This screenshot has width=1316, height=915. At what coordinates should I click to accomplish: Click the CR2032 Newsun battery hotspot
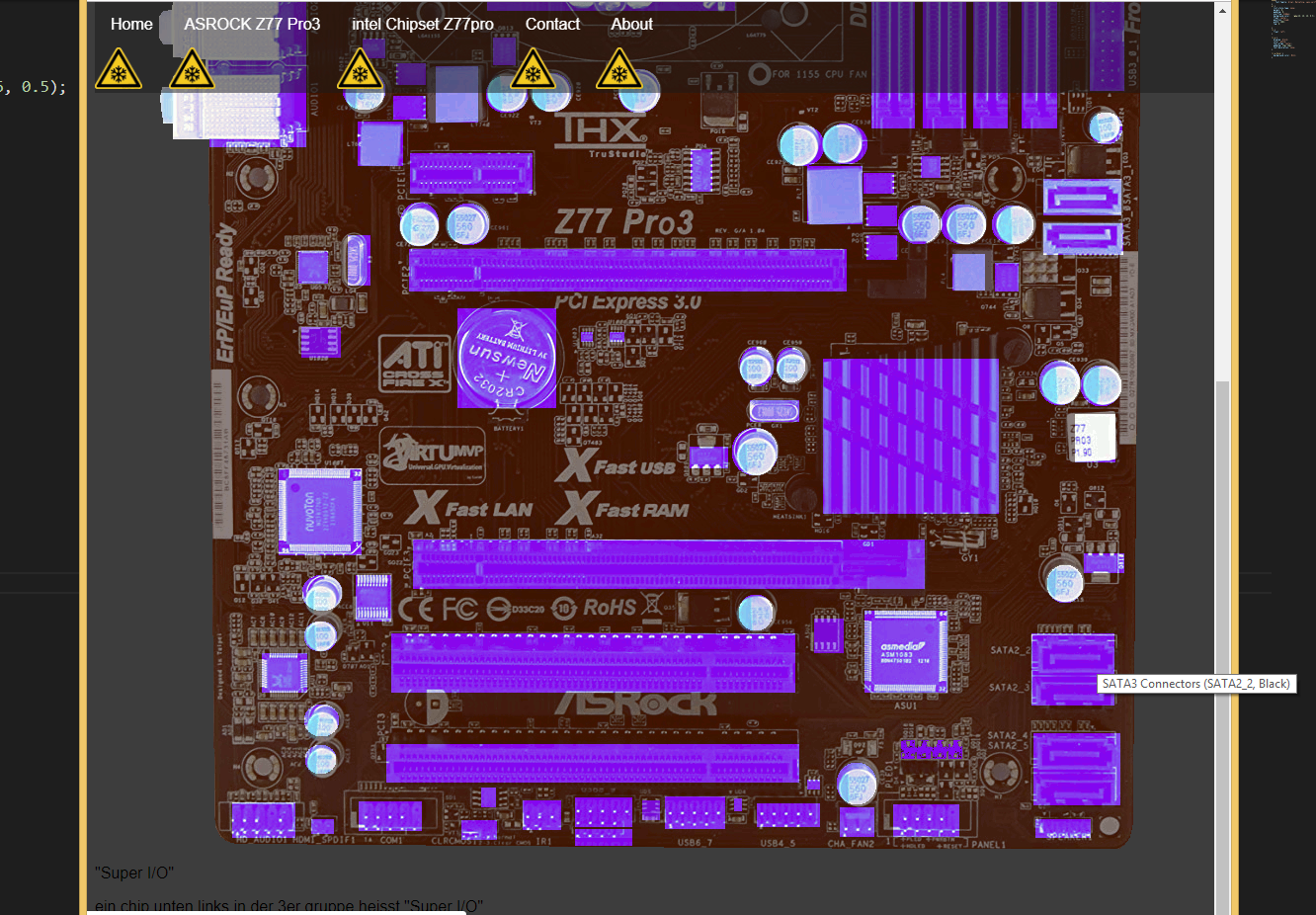click(507, 358)
